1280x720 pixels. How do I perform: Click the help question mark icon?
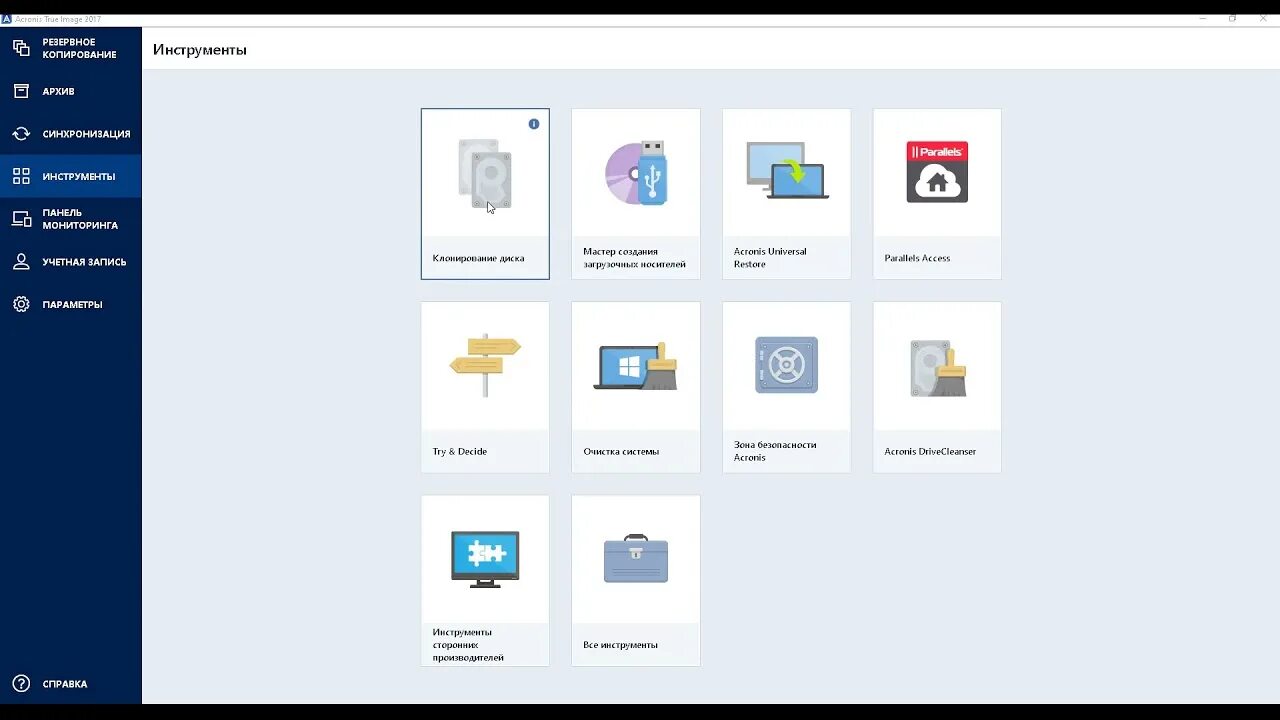pos(21,684)
